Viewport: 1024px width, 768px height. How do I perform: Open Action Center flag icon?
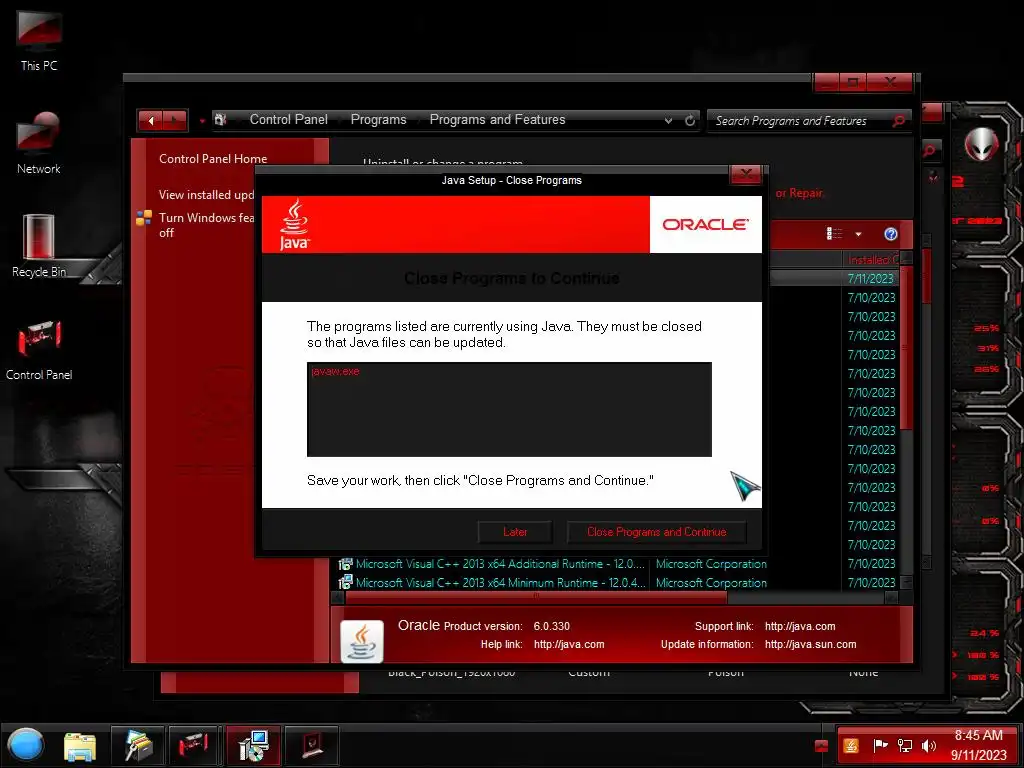click(x=880, y=745)
